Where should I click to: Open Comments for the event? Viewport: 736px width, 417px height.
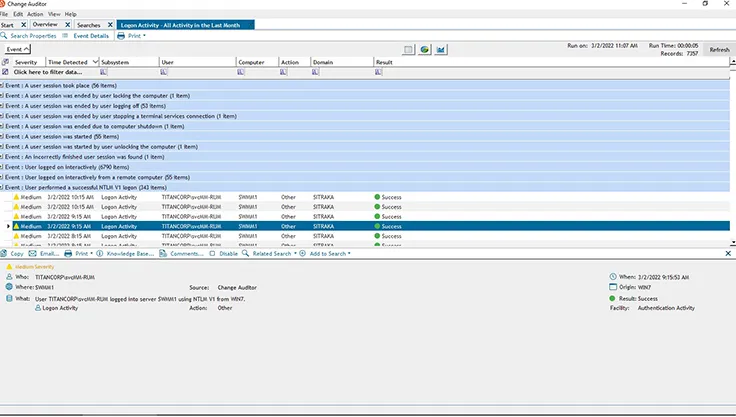181,254
